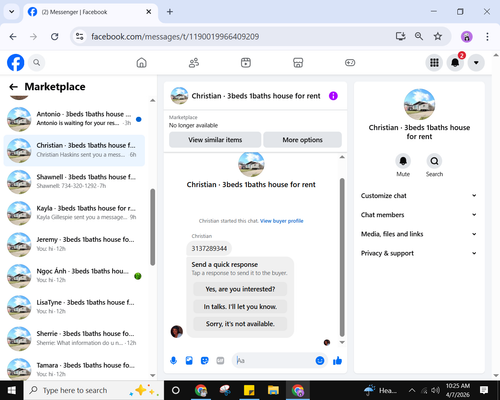
Task: Open the emoji picker in message box
Action: coord(320,361)
